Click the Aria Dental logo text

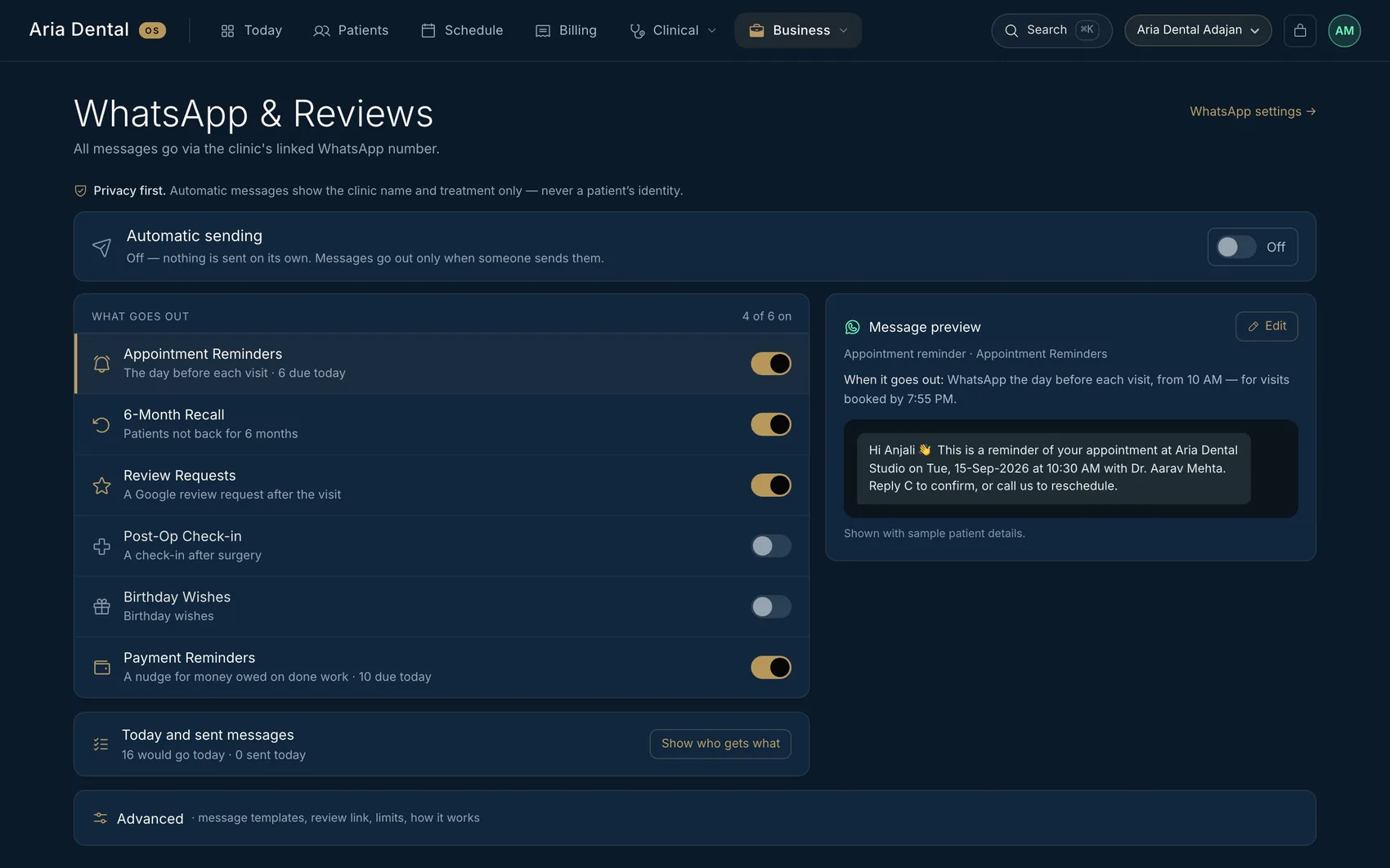pyautogui.click(x=79, y=30)
